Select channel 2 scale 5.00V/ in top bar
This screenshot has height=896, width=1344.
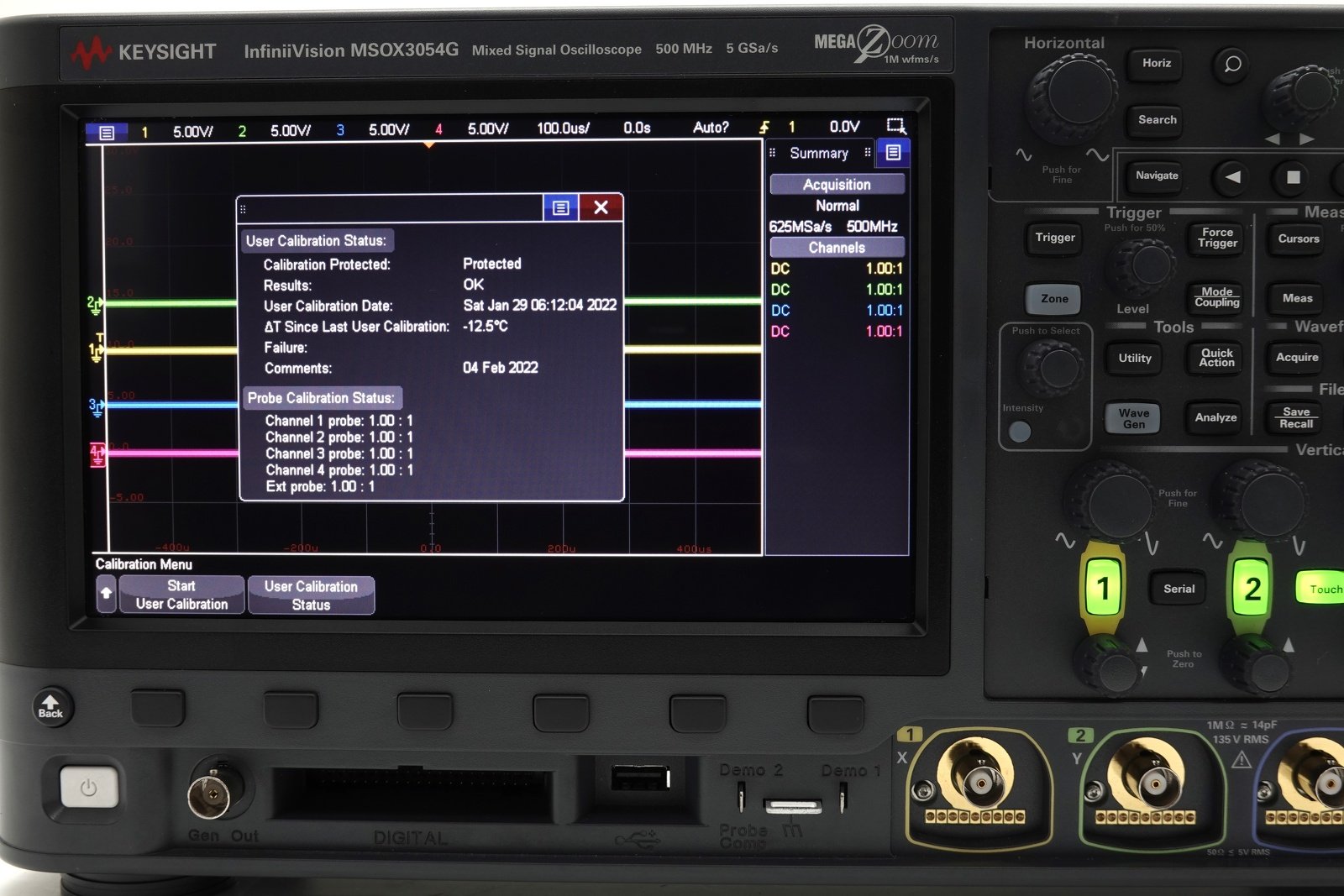290,131
